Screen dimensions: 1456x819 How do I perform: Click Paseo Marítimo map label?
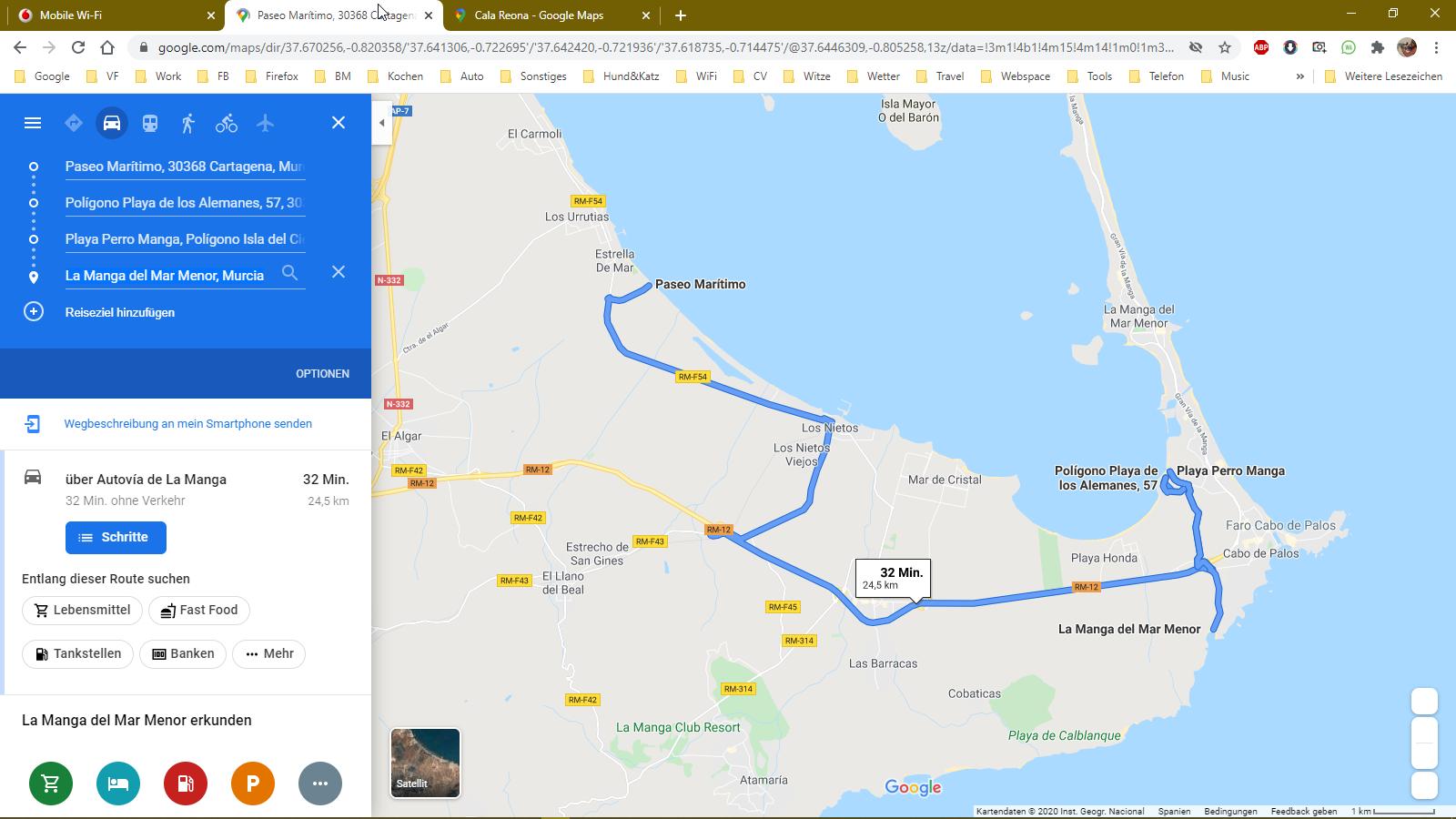click(x=700, y=284)
